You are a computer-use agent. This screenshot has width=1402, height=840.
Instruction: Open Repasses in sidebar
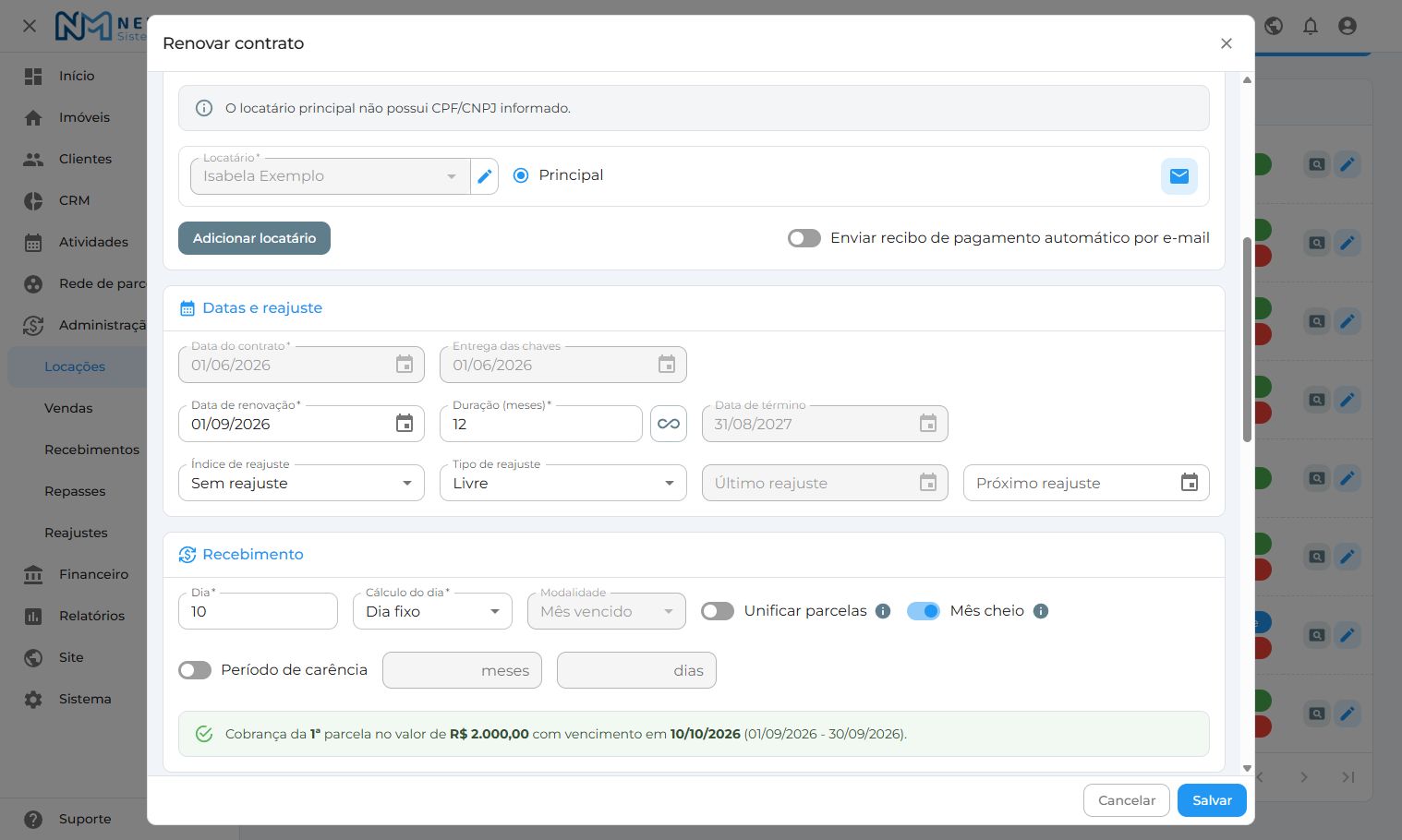75,491
